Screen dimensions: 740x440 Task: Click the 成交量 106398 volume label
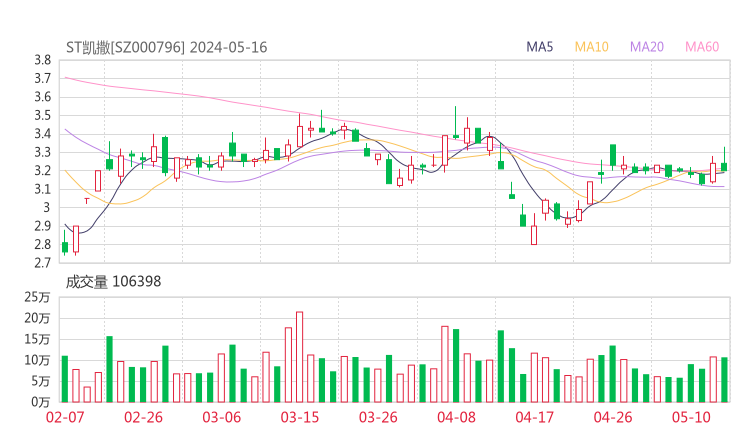[113, 282]
